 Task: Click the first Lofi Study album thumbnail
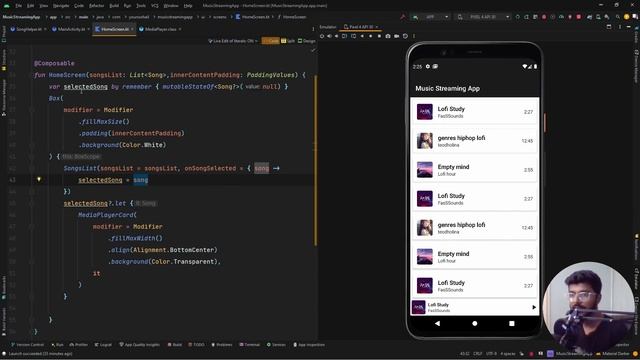424,112
